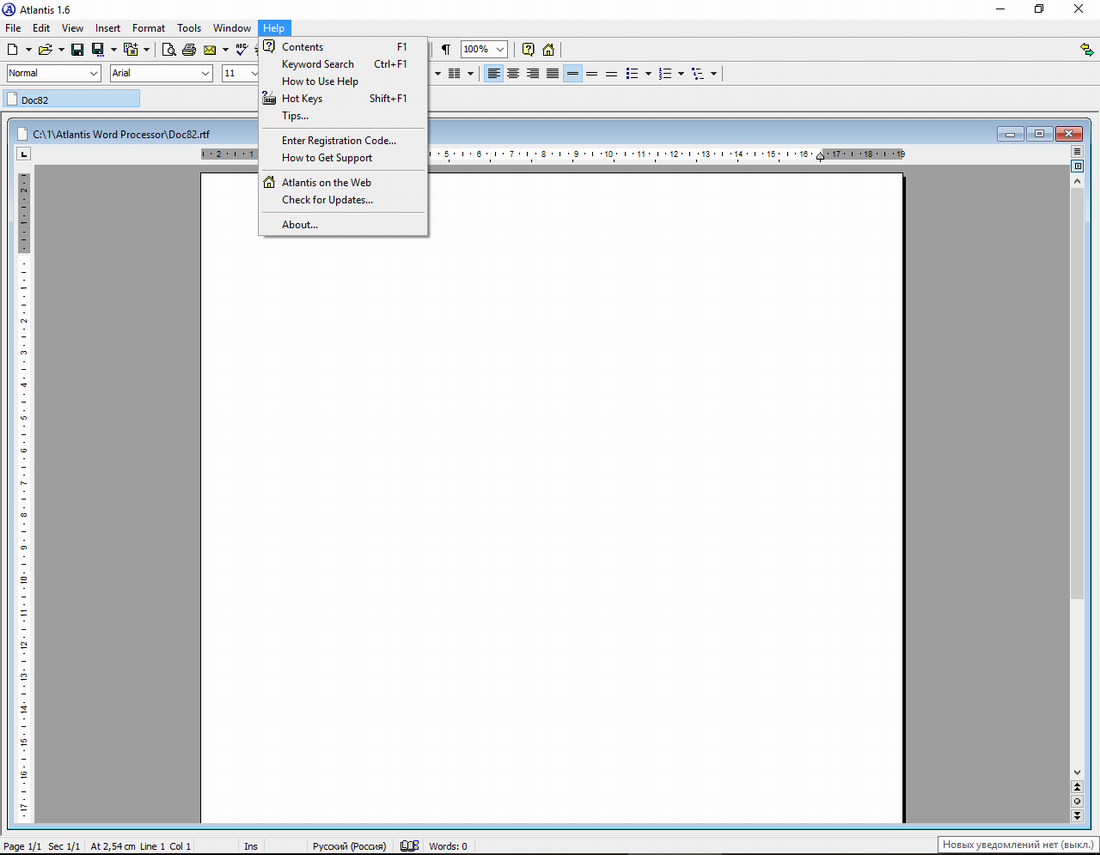This screenshot has width=1100, height=855.
Task: Open the recent files dropdown next to Open
Action: coord(61,50)
